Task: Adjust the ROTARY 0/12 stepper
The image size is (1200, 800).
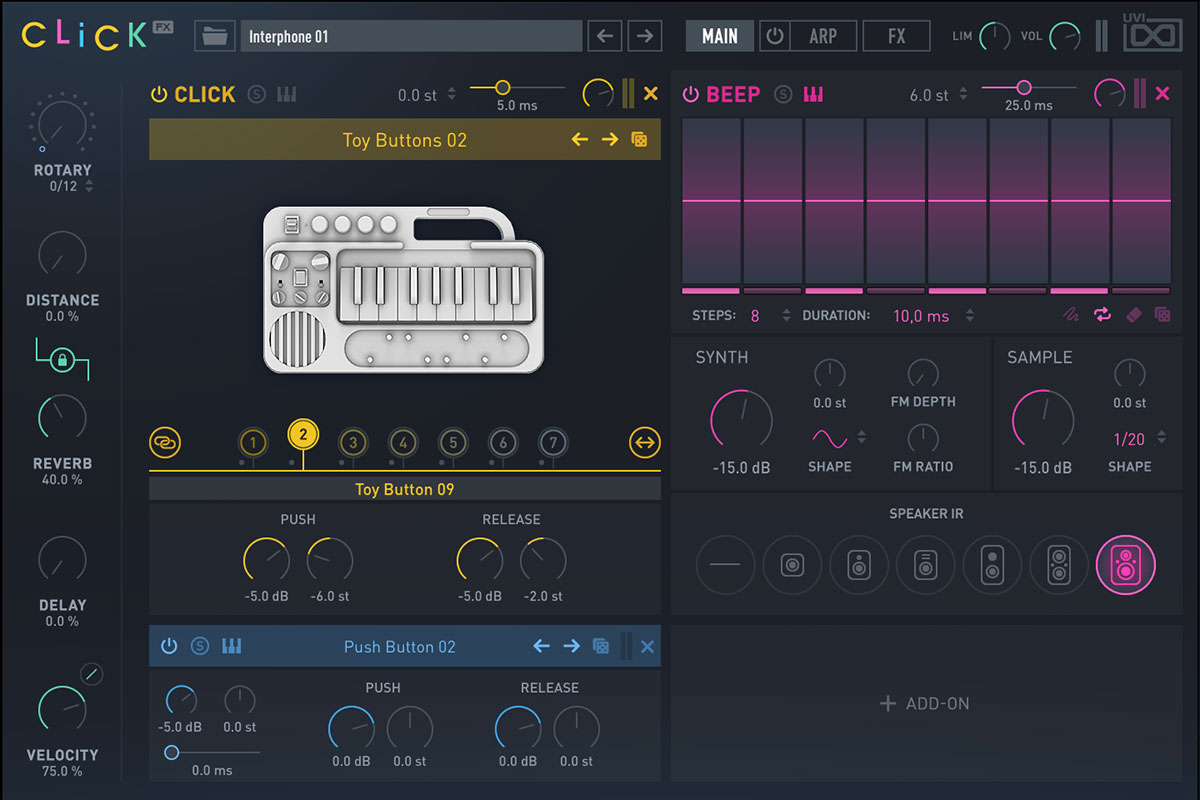Action: [89, 186]
